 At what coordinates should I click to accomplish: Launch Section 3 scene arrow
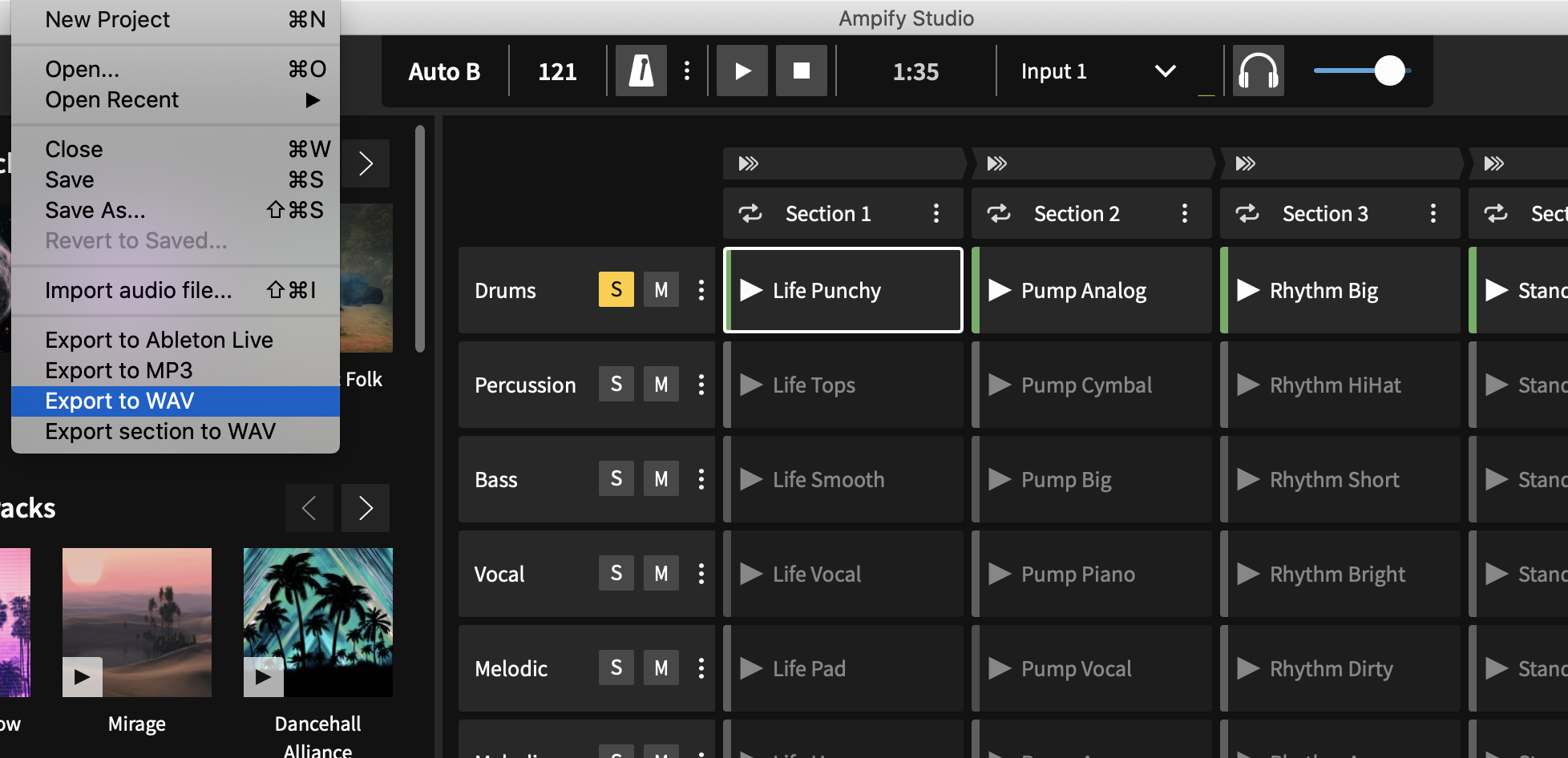[x=1246, y=163]
